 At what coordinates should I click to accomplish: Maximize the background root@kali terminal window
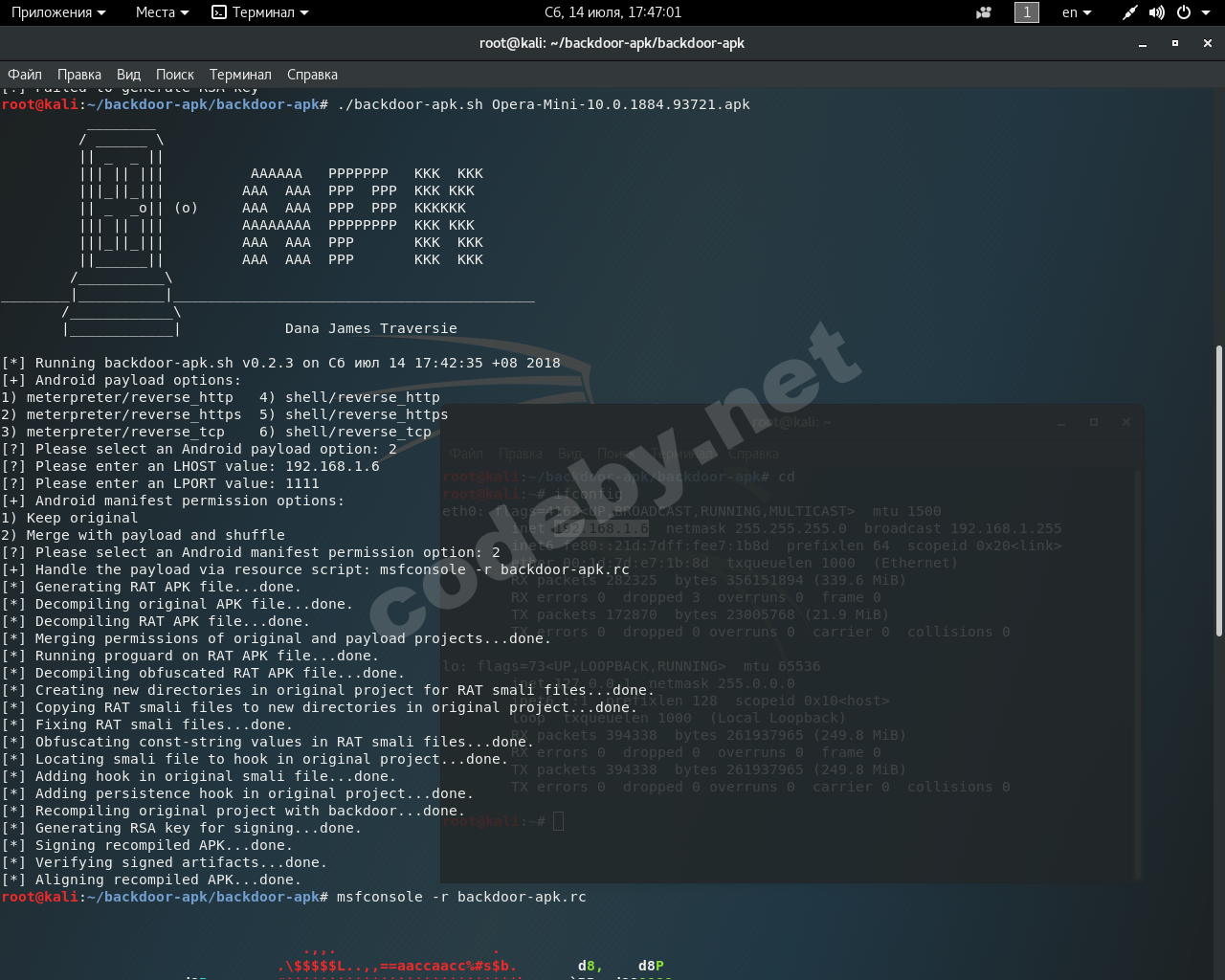point(1094,422)
